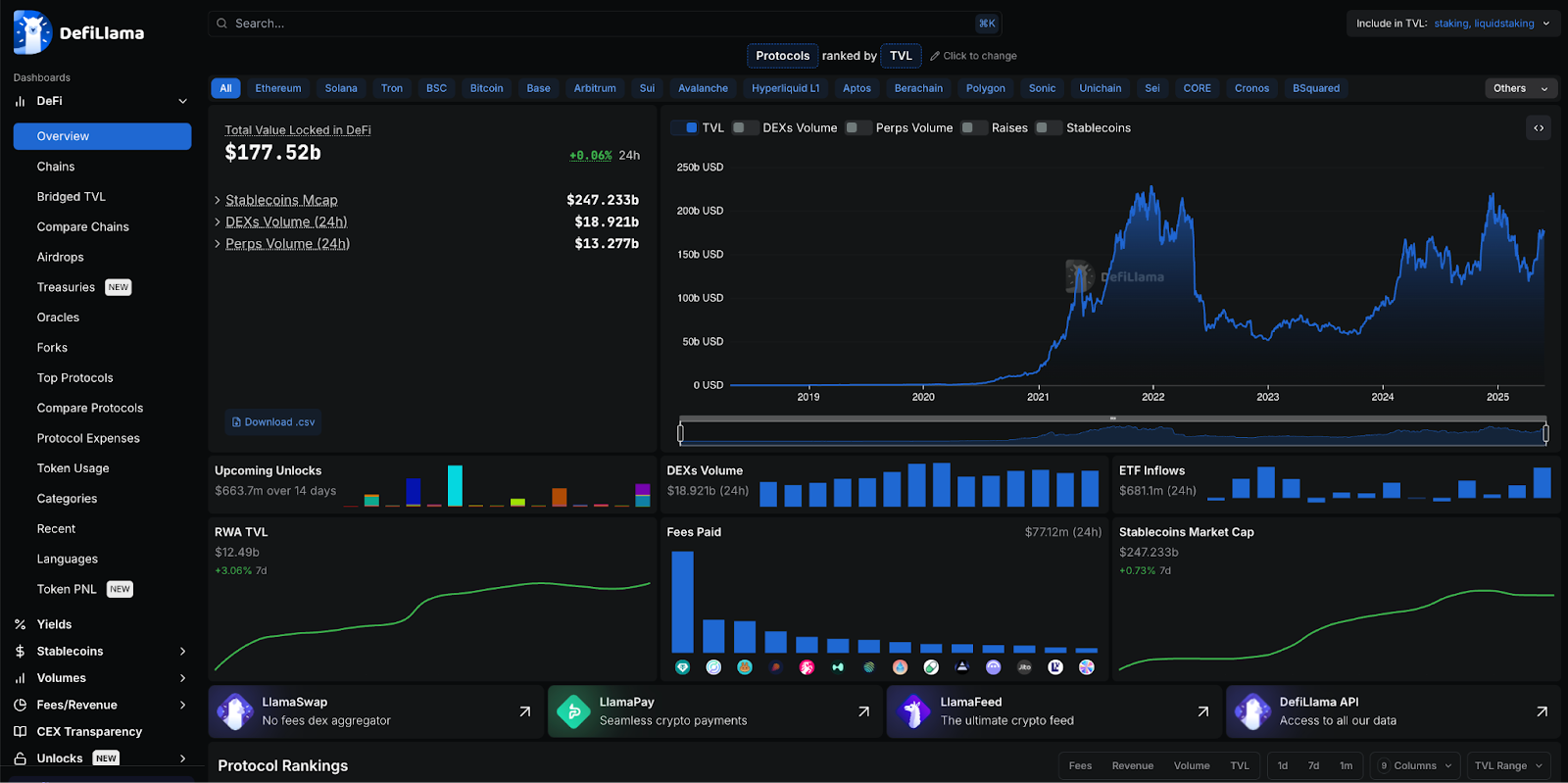
Task: Click first protocol icon under Fees Paid
Action: pyautogui.click(x=683, y=667)
